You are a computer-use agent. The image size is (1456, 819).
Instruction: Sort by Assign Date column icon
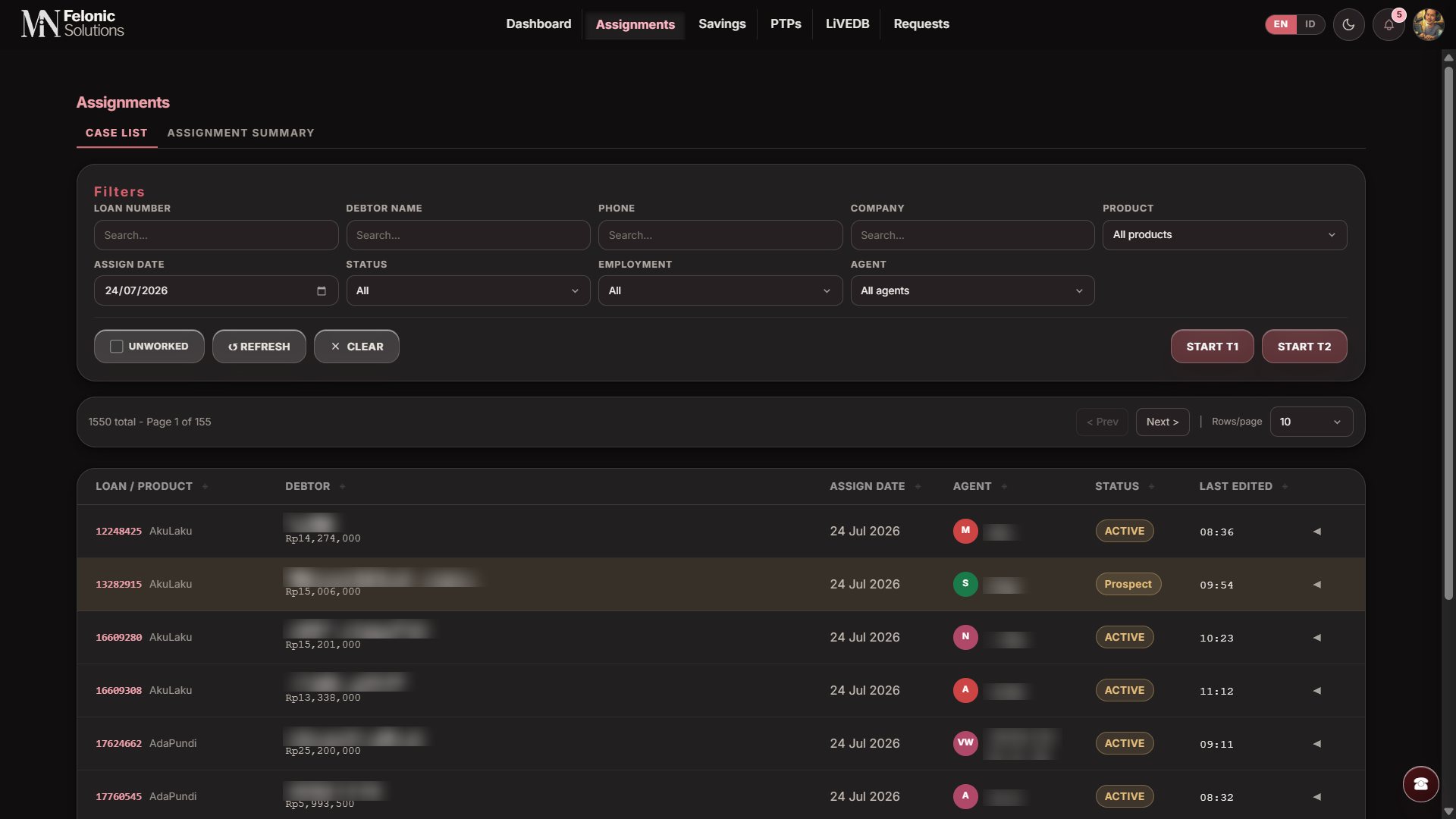[x=918, y=487]
